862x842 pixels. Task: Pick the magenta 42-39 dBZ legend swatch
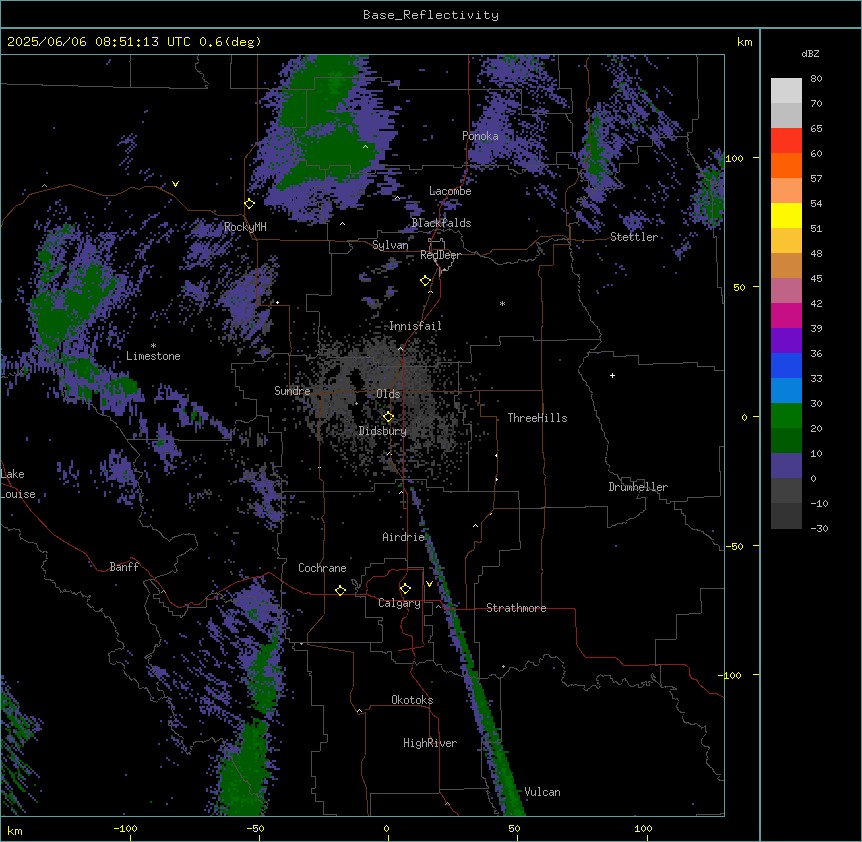click(786, 315)
